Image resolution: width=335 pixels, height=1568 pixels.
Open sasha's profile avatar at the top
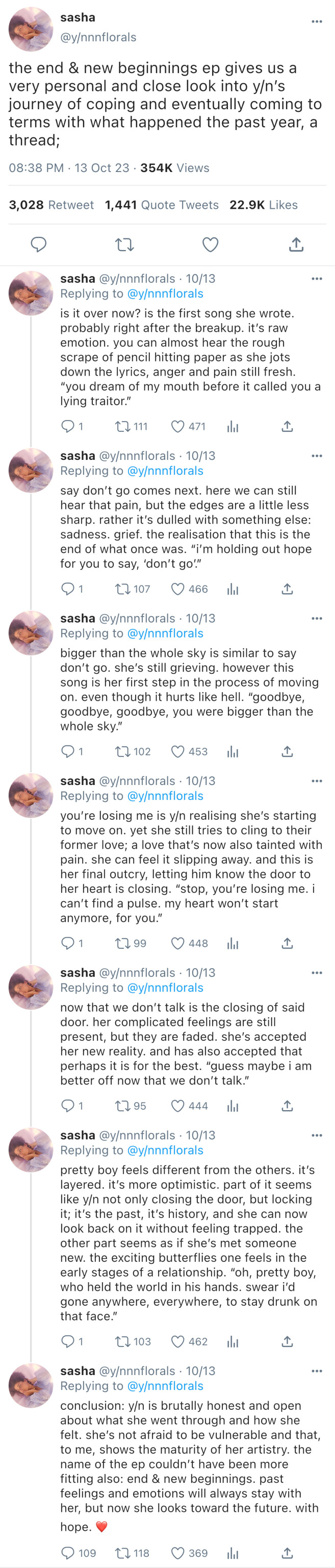[x=31, y=29]
